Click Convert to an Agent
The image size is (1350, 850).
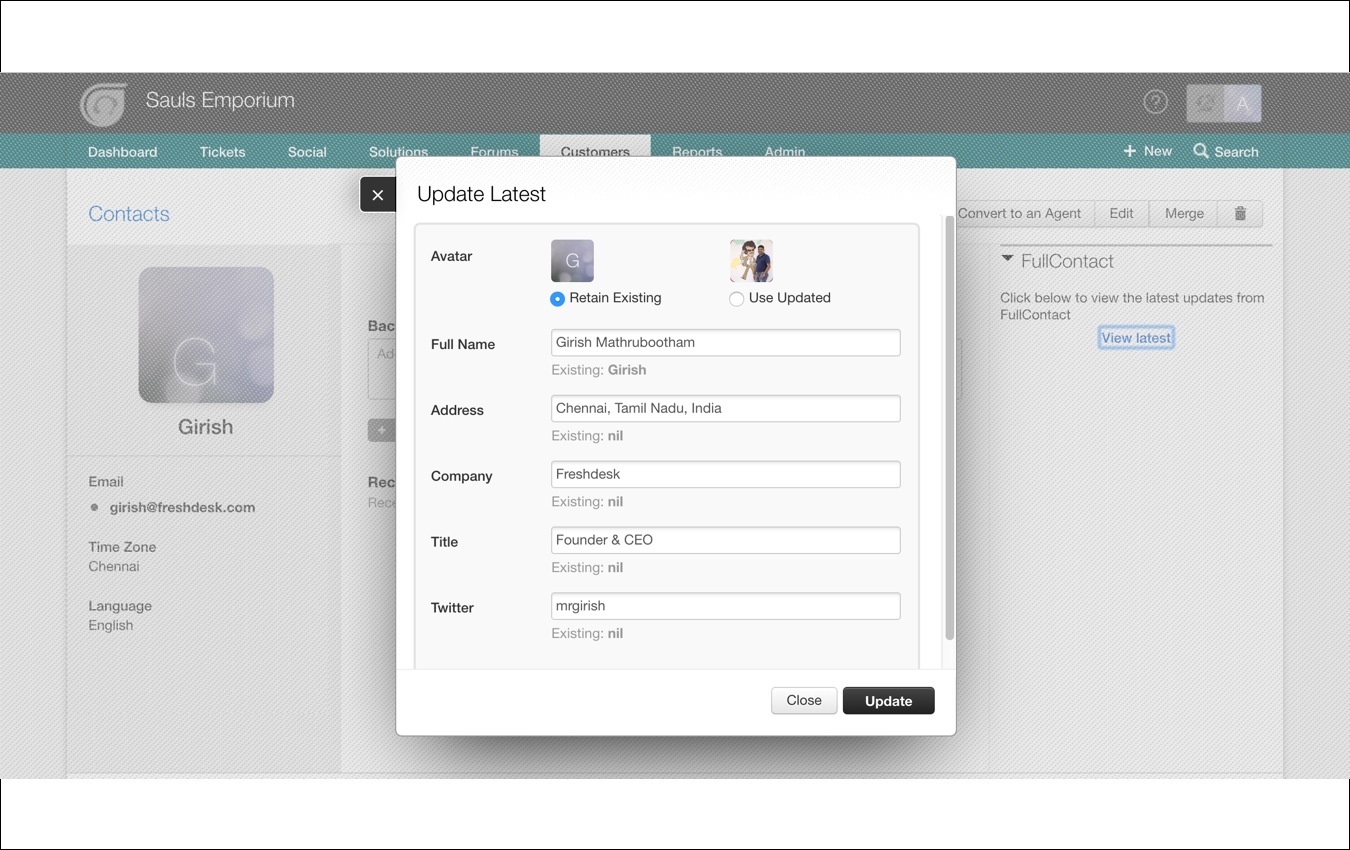point(1021,213)
